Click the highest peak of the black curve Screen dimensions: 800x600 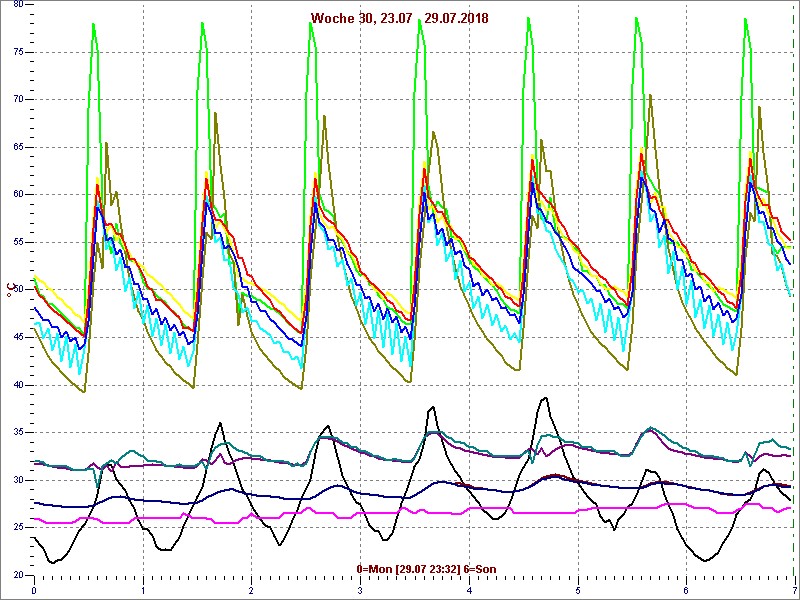543,398
